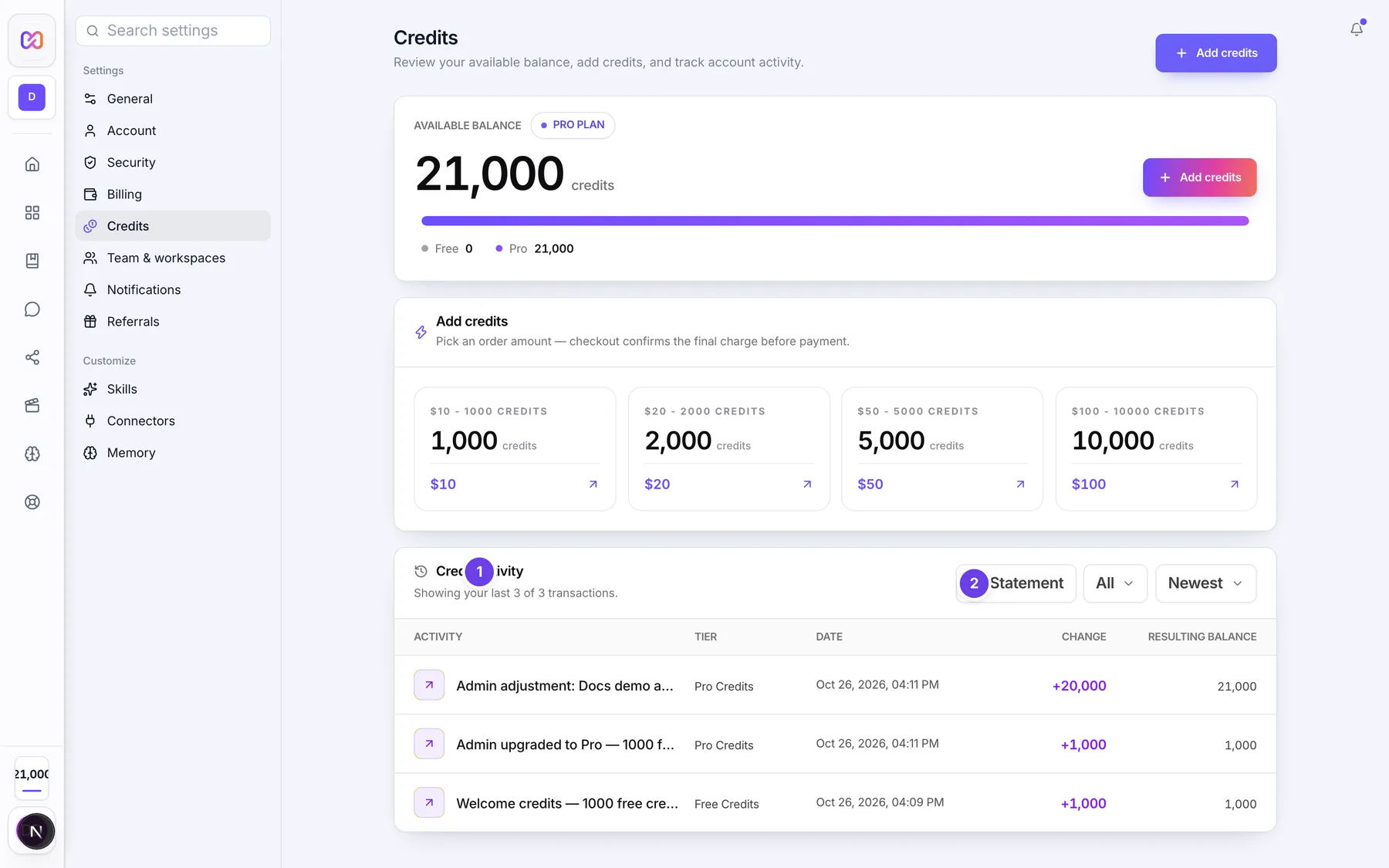The width and height of the screenshot is (1389, 868).
Task: Click the 'Pro 21,000' legend entry
Action: (x=534, y=248)
